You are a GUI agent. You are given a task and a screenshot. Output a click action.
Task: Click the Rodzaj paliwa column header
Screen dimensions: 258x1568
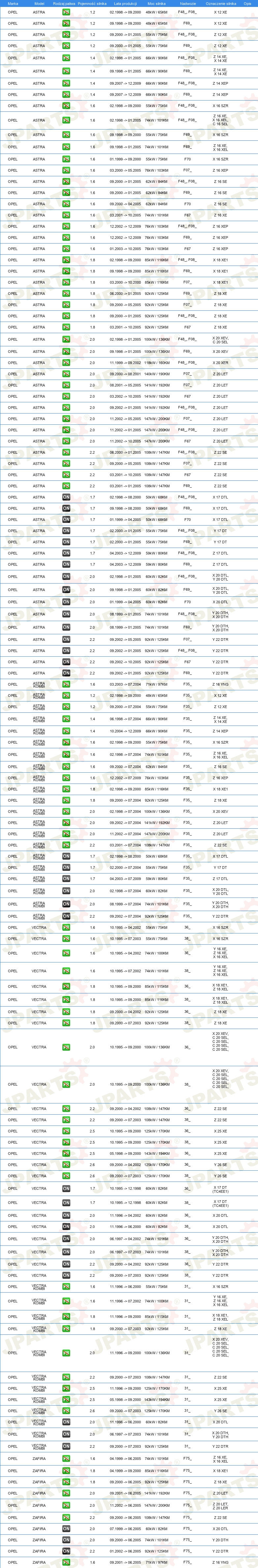click(x=64, y=4)
